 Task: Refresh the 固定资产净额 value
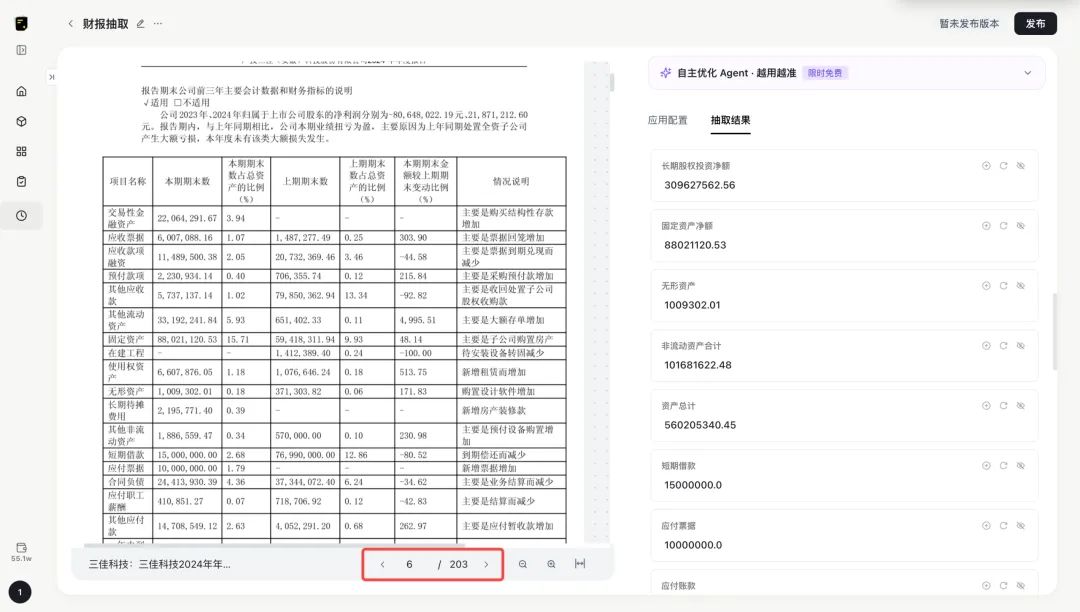pyautogui.click(x=1004, y=226)
